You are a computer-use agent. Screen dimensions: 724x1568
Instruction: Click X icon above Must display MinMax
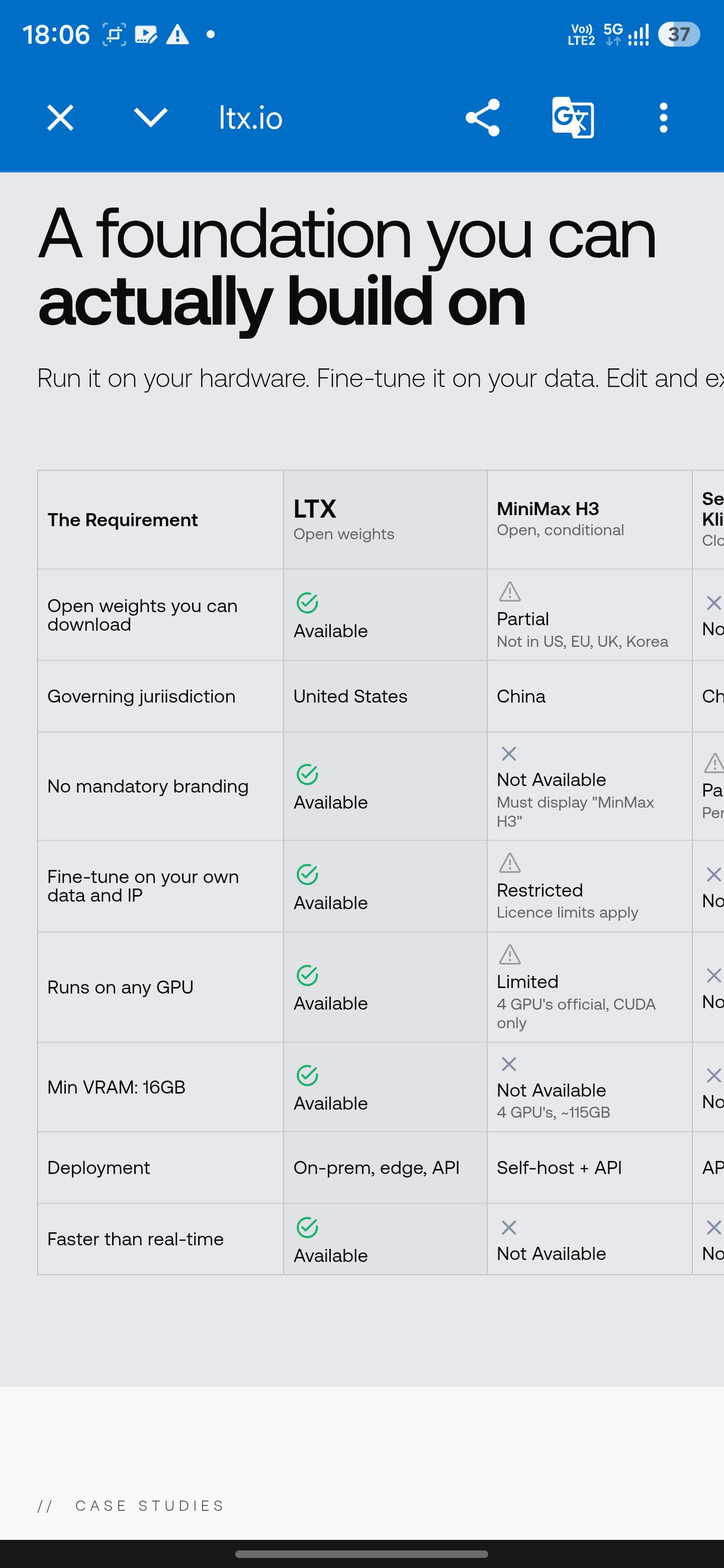point(509,753)
